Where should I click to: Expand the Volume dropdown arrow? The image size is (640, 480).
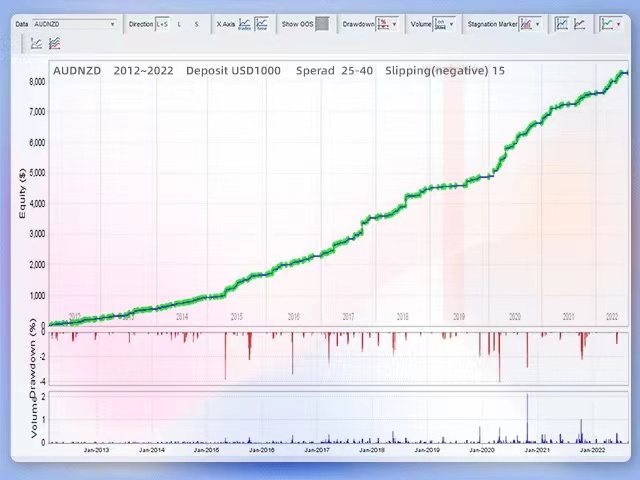point(451,24)
